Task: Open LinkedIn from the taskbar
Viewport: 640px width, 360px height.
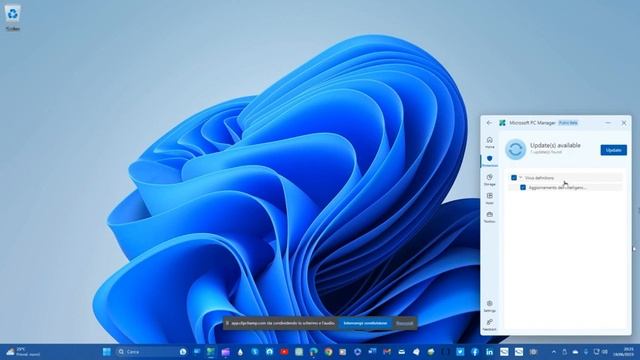Action: point(489,351)
